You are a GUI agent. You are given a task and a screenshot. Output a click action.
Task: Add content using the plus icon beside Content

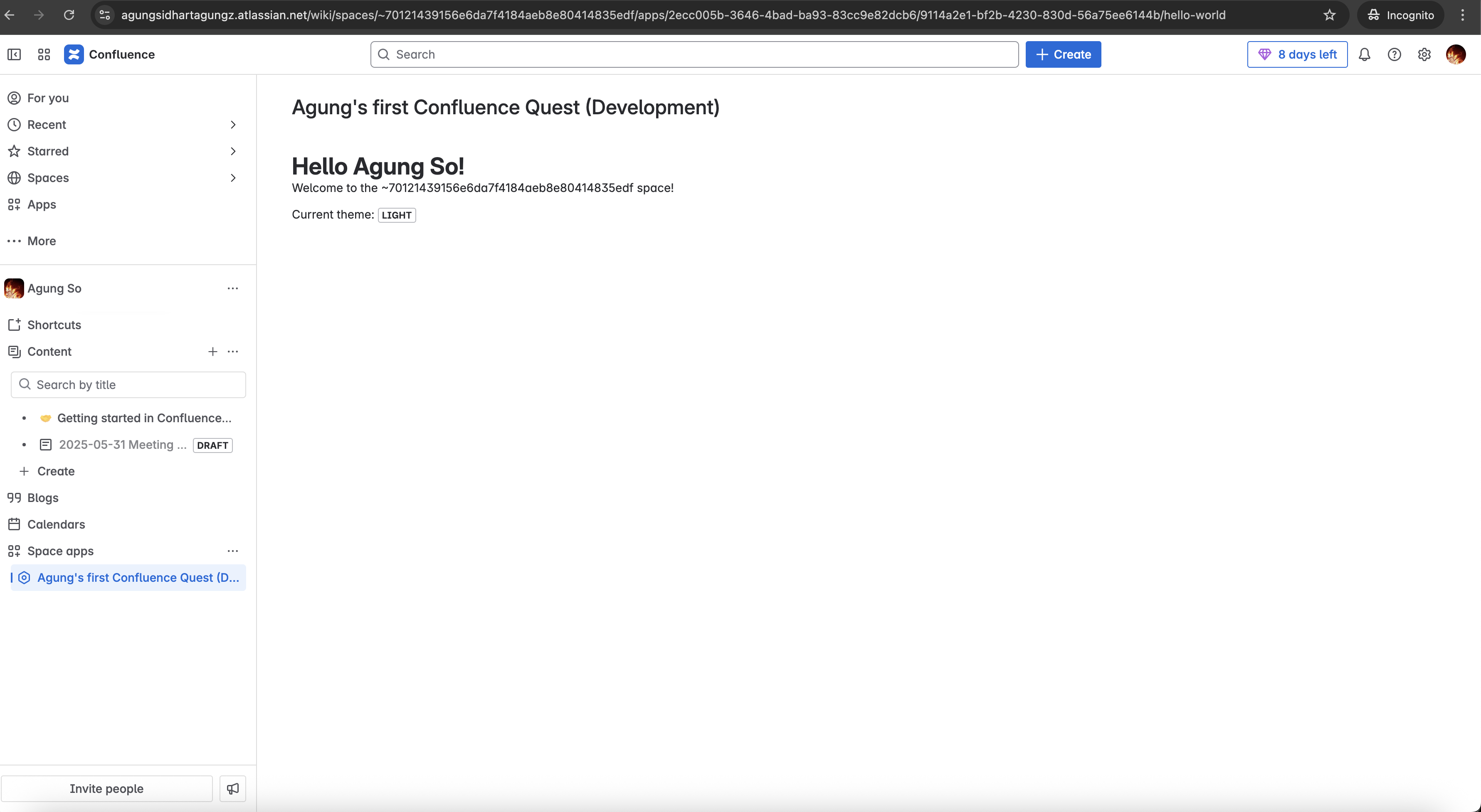[x=213, y=352]
